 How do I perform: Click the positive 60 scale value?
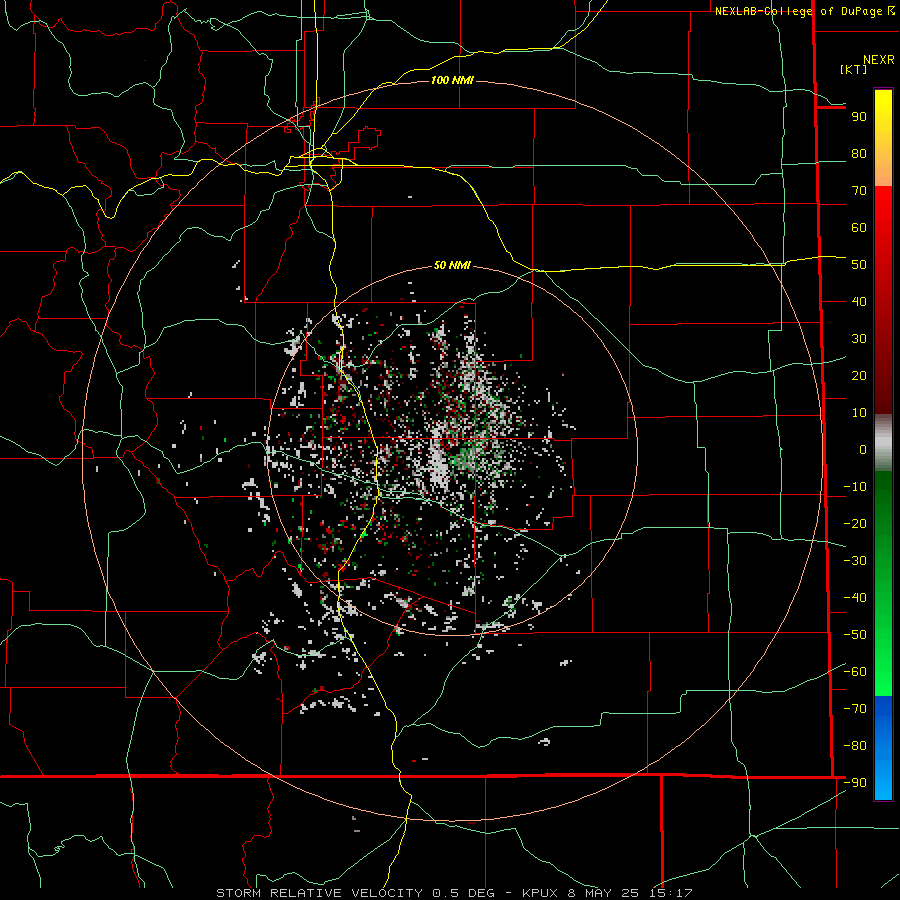859,228
